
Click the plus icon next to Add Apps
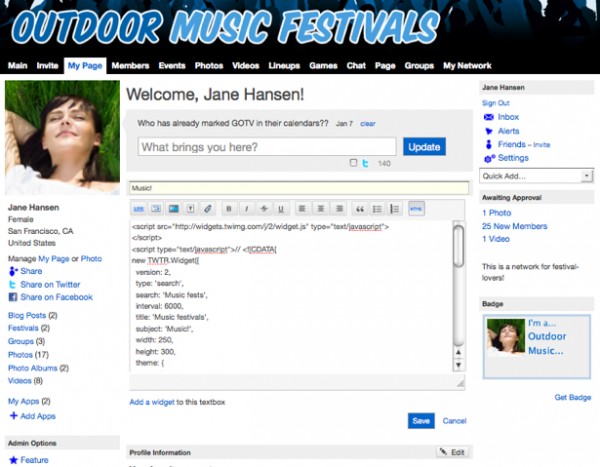tap(13, 416)
